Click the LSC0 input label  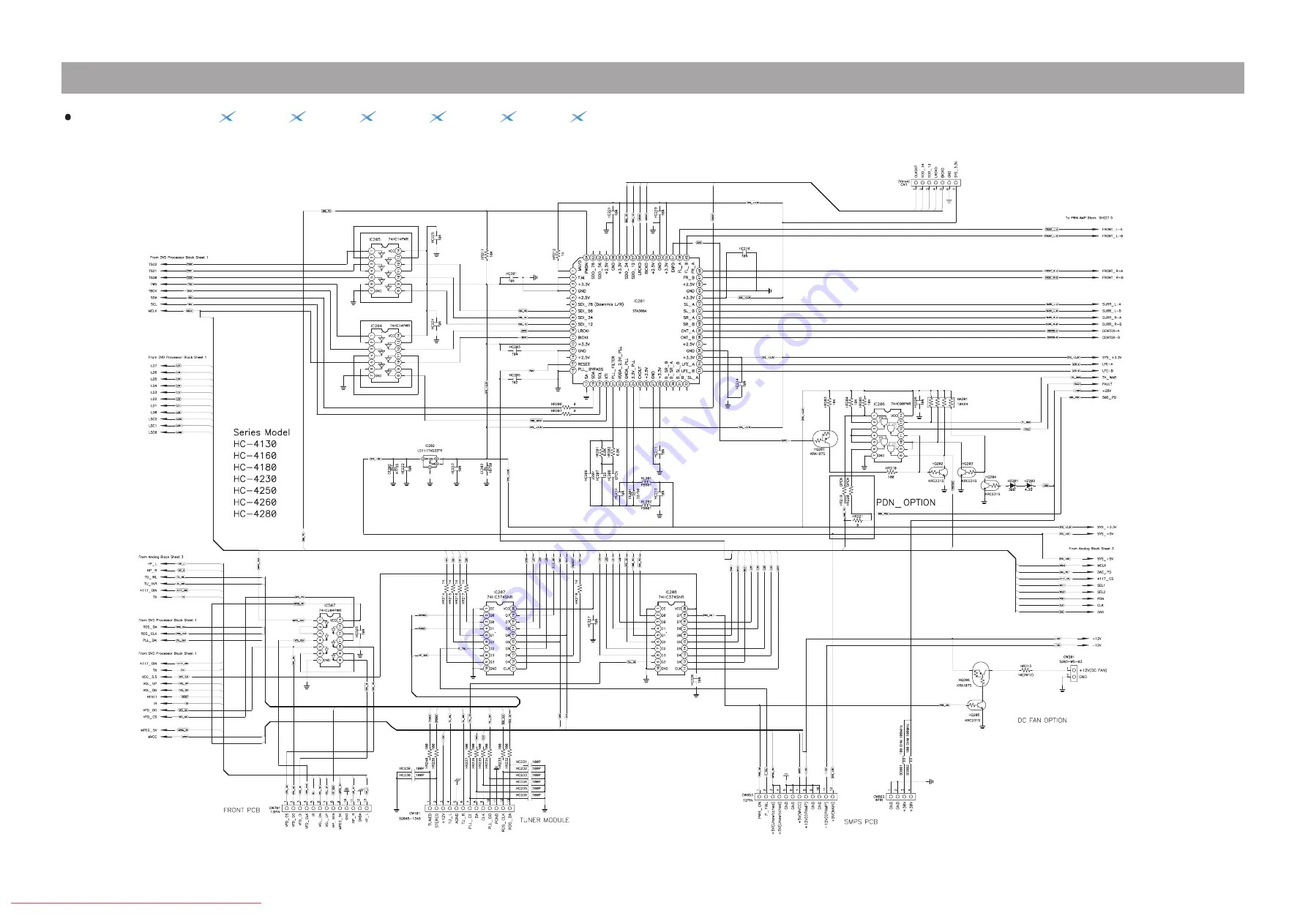coord(153,432)
